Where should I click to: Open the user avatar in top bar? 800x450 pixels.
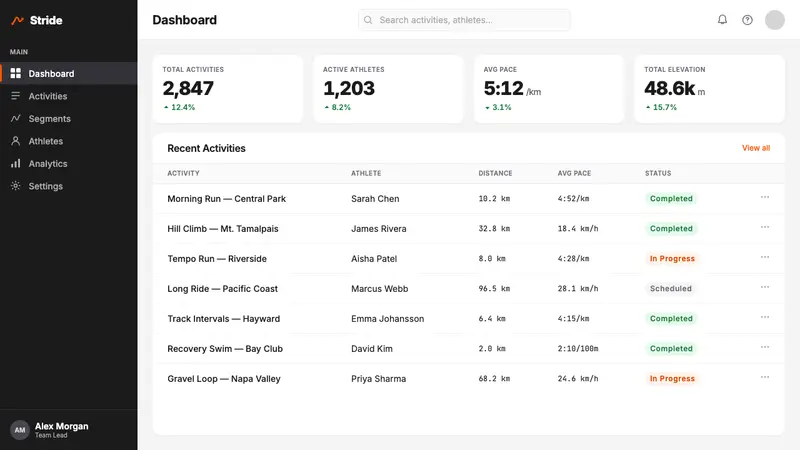(x=774, y=20)
